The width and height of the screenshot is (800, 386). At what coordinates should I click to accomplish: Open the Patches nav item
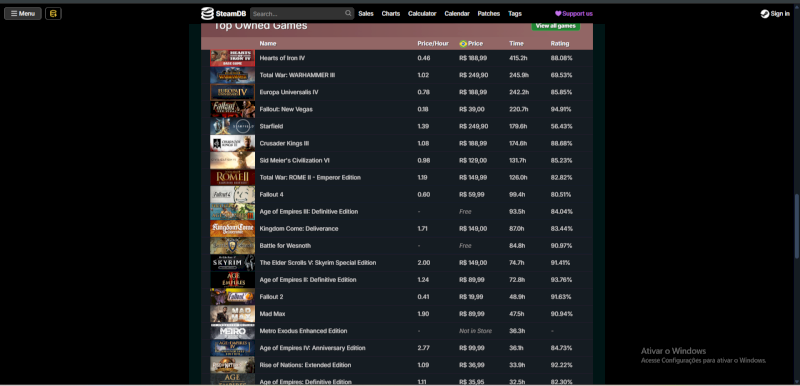(489, 14)
